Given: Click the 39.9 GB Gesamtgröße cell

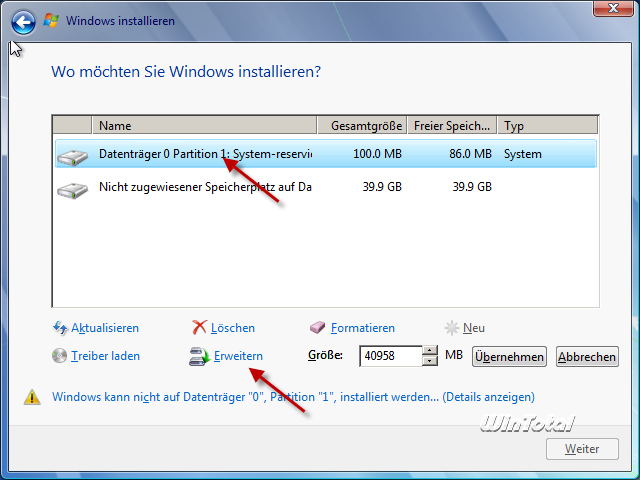Looking at the screenshot, I should 382,187.
